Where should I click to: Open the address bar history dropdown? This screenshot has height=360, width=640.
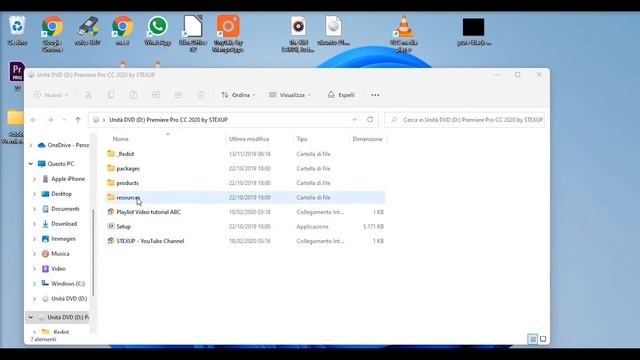[x=354, y=120]
